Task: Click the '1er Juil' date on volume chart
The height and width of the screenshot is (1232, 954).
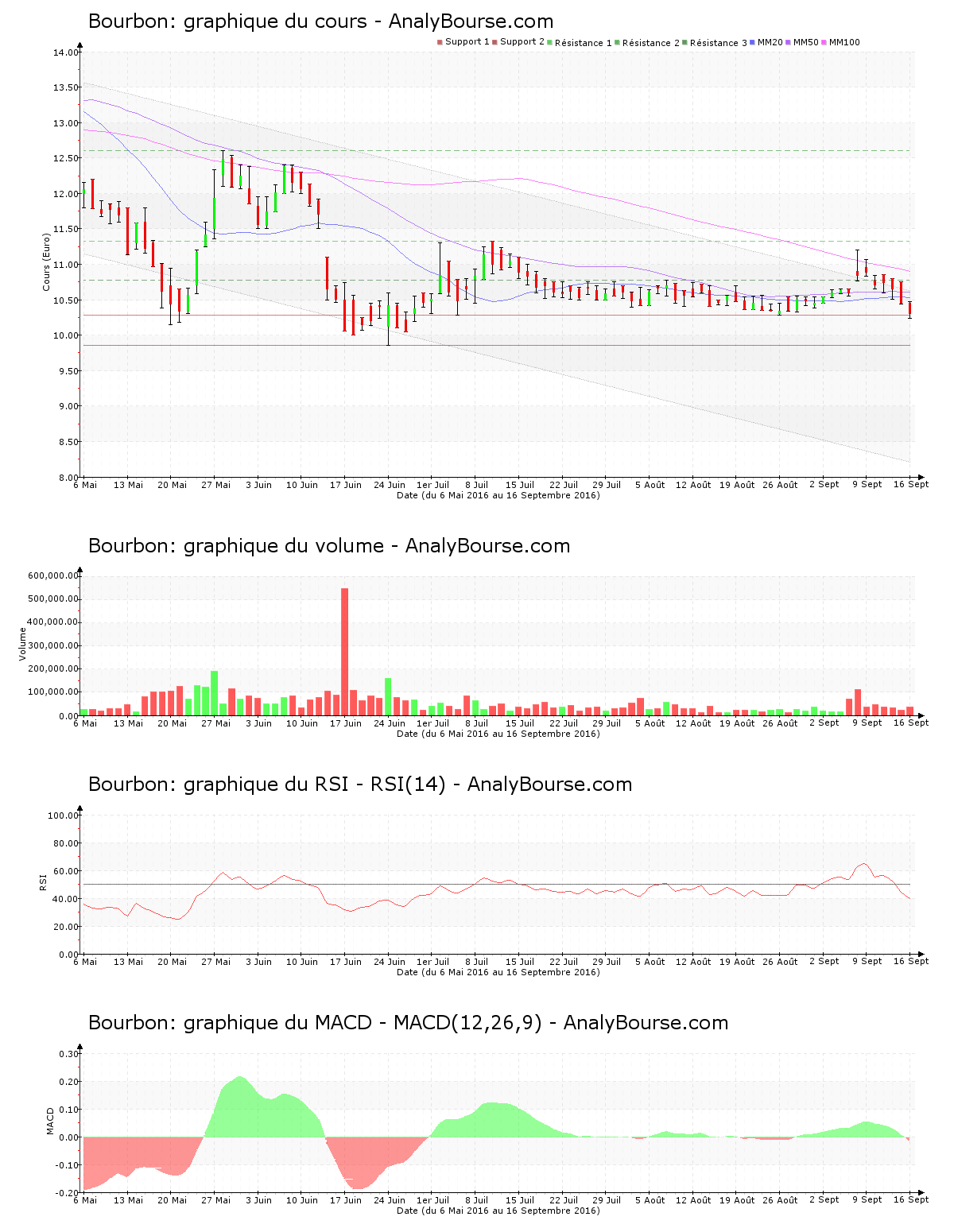Action: click(x=432, y=723)
